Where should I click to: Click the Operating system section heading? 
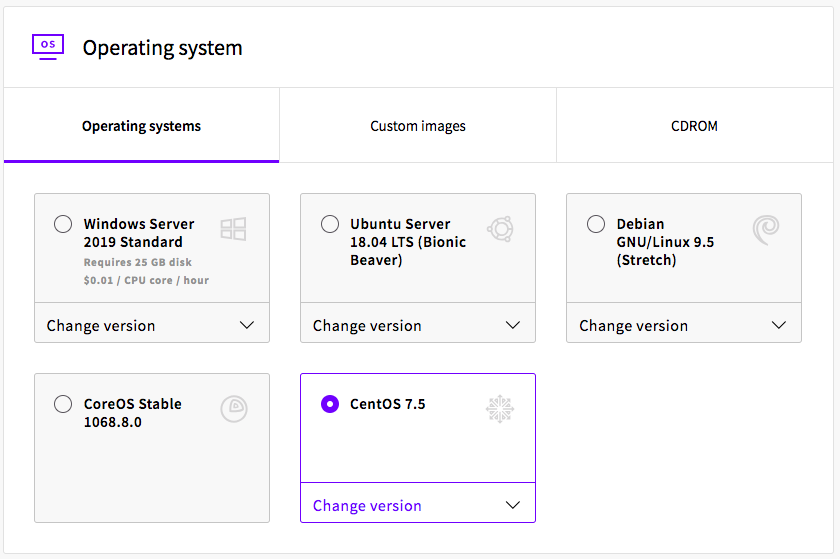pos(162,48)
